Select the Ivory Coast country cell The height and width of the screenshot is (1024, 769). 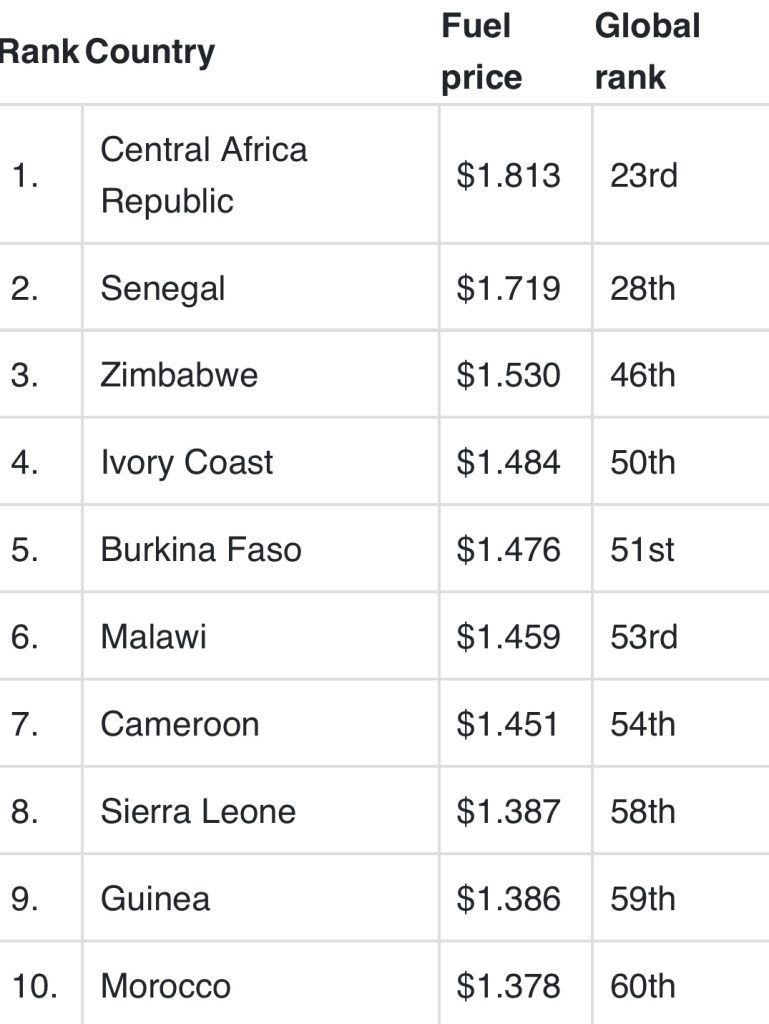click(x=187, y=463)
